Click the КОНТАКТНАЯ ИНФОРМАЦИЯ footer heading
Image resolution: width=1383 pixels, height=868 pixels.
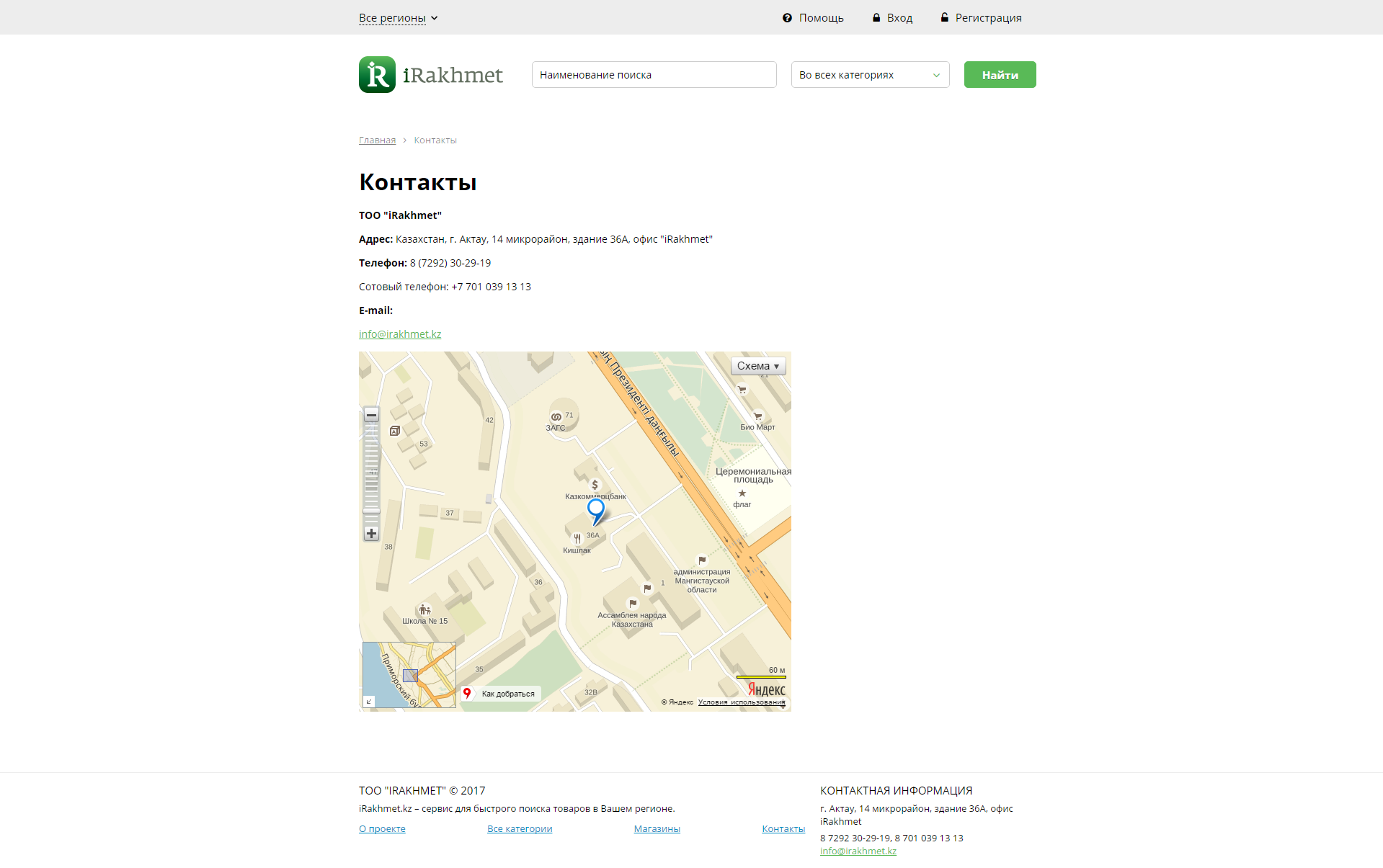point(896,791)
